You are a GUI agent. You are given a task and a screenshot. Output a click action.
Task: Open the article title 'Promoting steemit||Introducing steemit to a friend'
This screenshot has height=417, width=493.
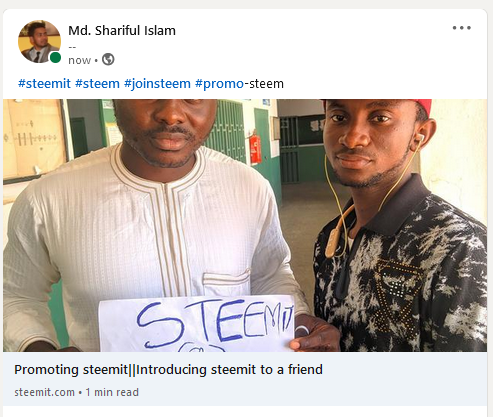point(168,370)
